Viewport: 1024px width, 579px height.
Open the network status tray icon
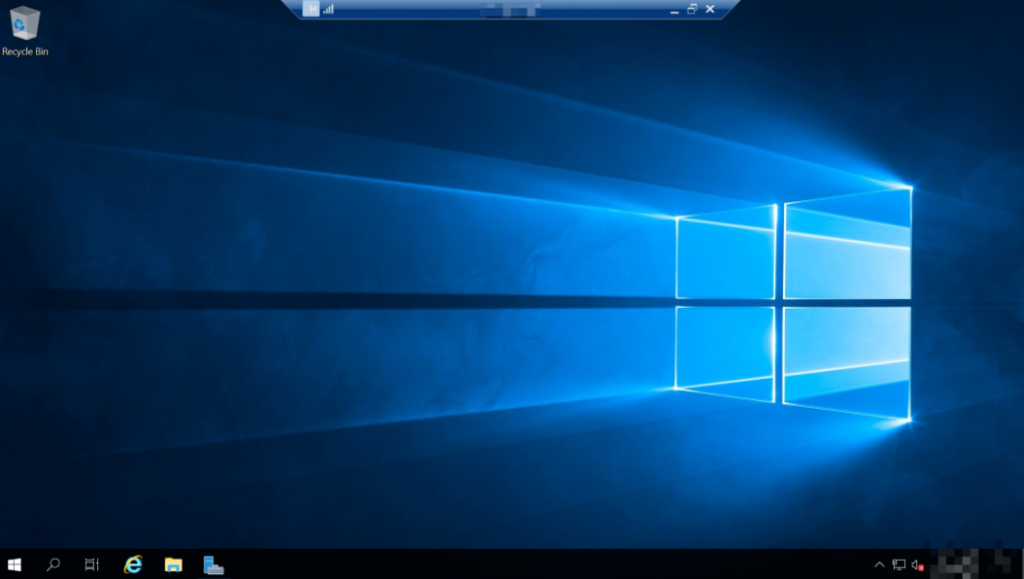(899, 565)
